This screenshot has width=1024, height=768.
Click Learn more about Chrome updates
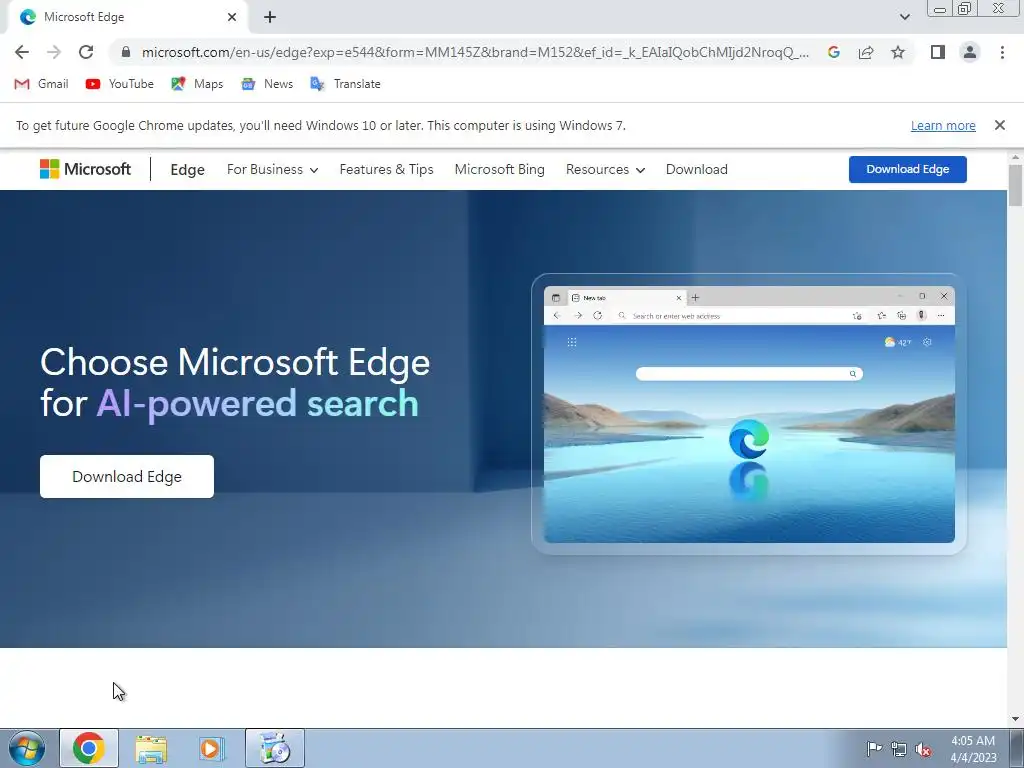pos(943,125)
